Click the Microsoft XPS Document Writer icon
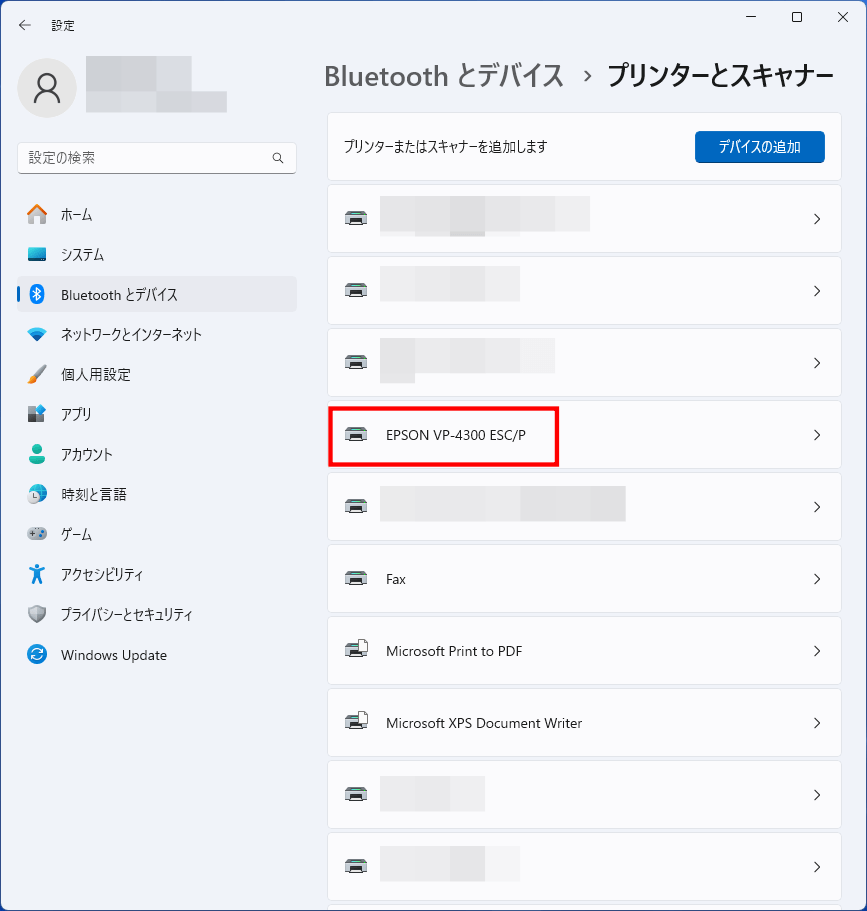 (356, 723)
